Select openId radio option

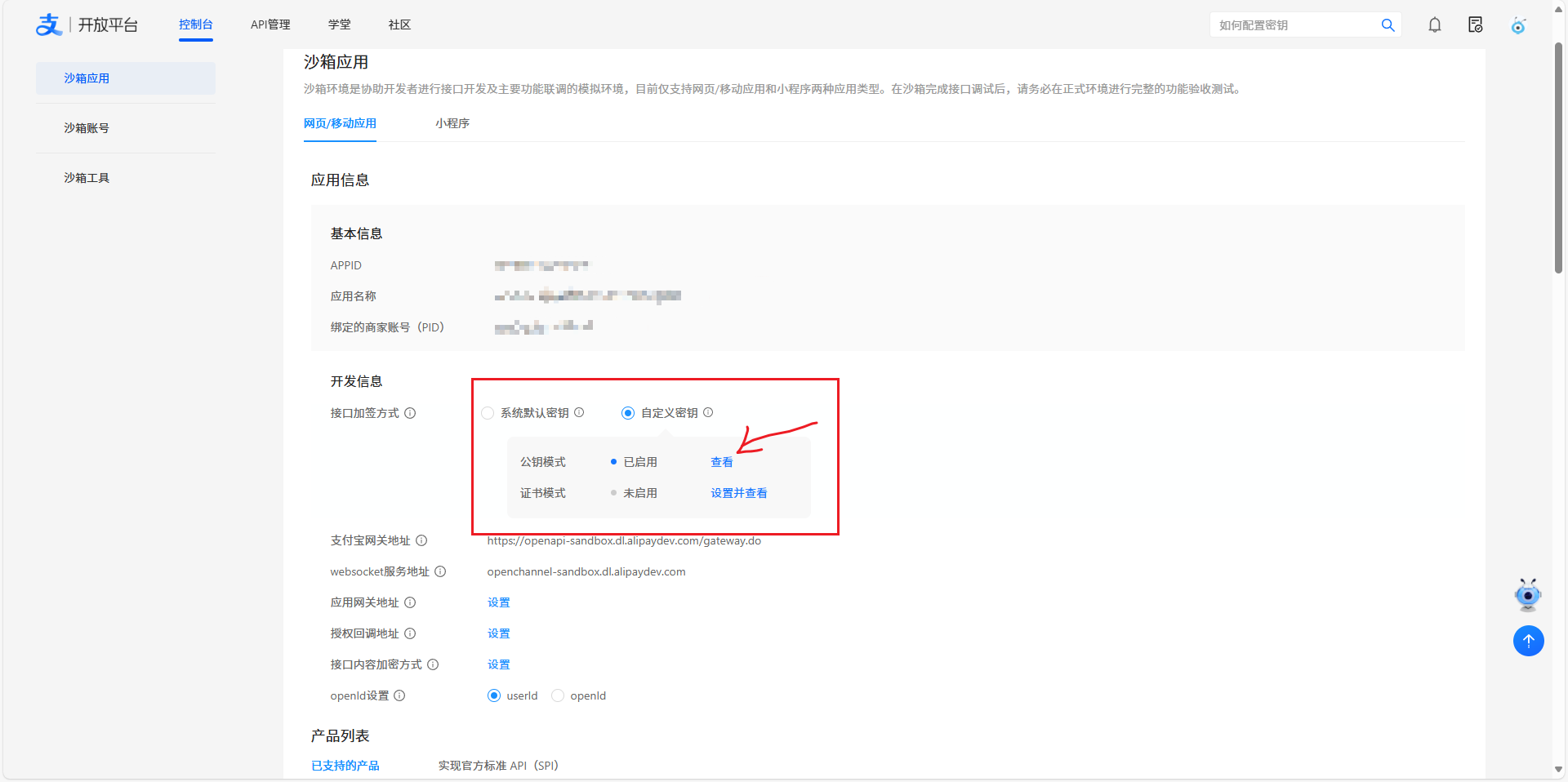558,695
